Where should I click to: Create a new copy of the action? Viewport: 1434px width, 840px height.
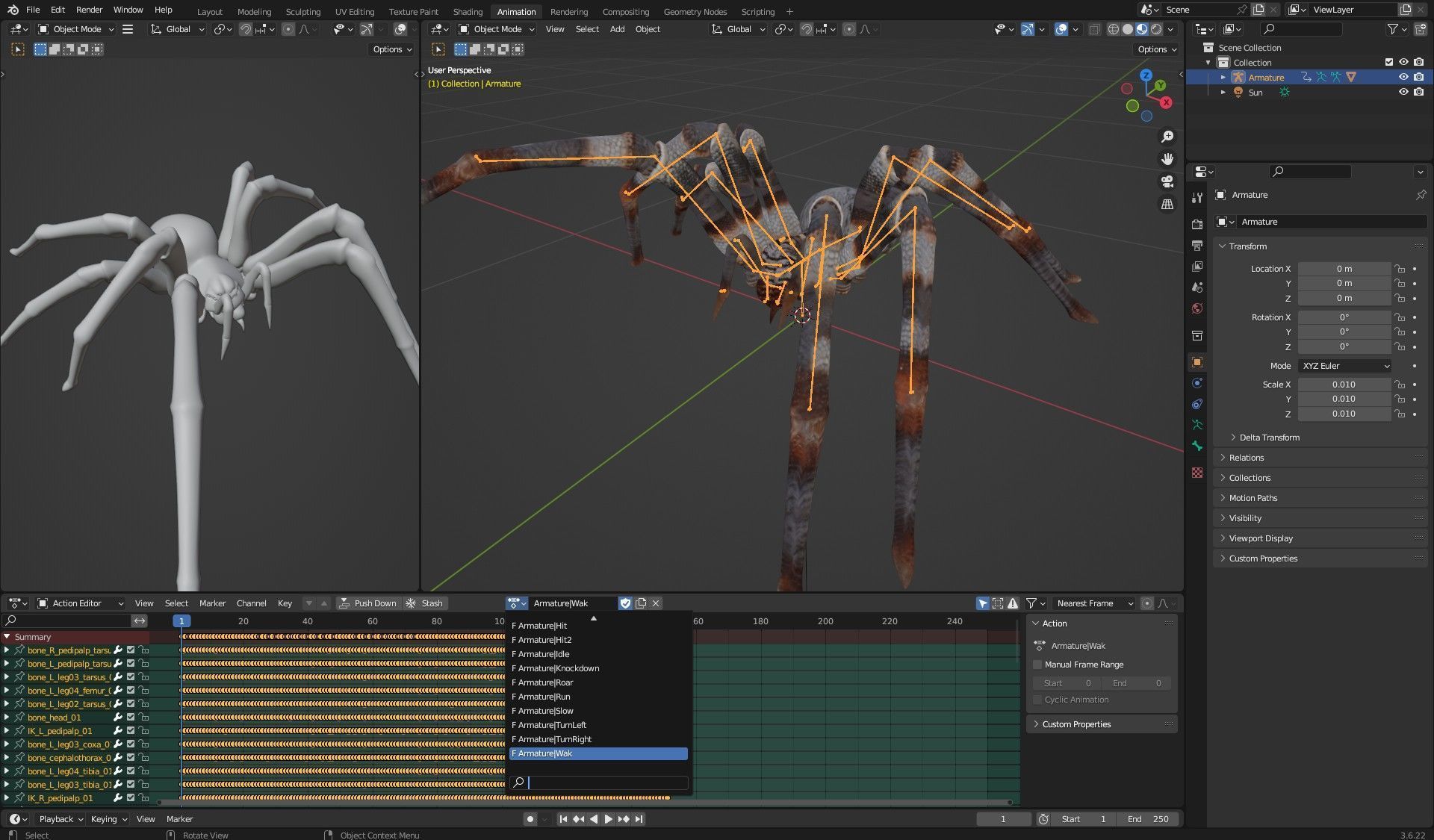click(x=641, y=603)
